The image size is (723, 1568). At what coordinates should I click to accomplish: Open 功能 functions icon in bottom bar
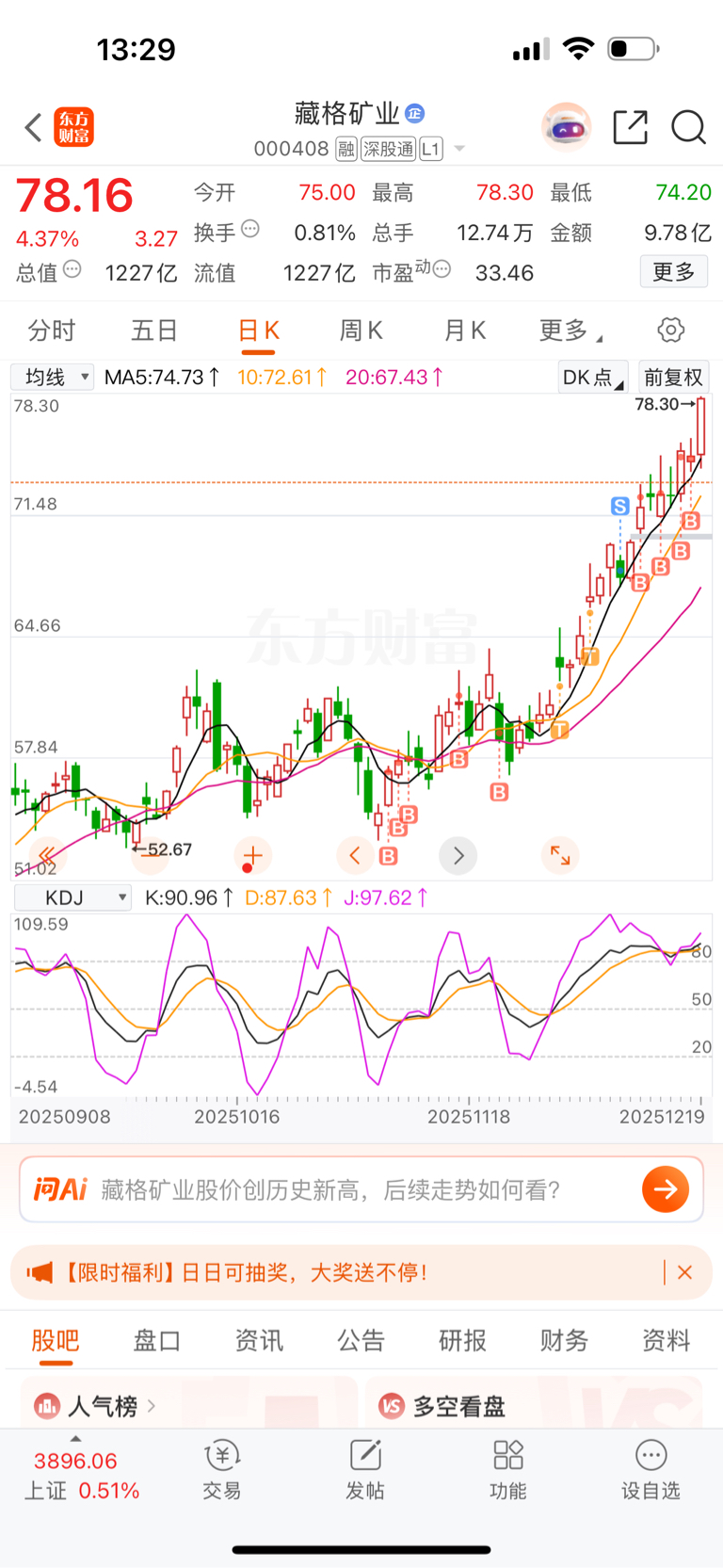(508, 1456)
